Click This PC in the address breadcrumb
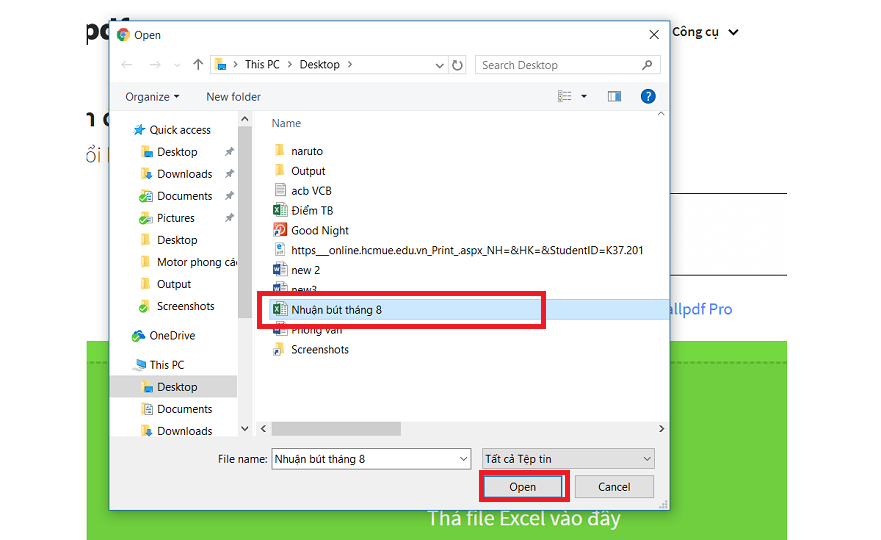The height and width of the screenshot is (540, 881). pos(262,65)
